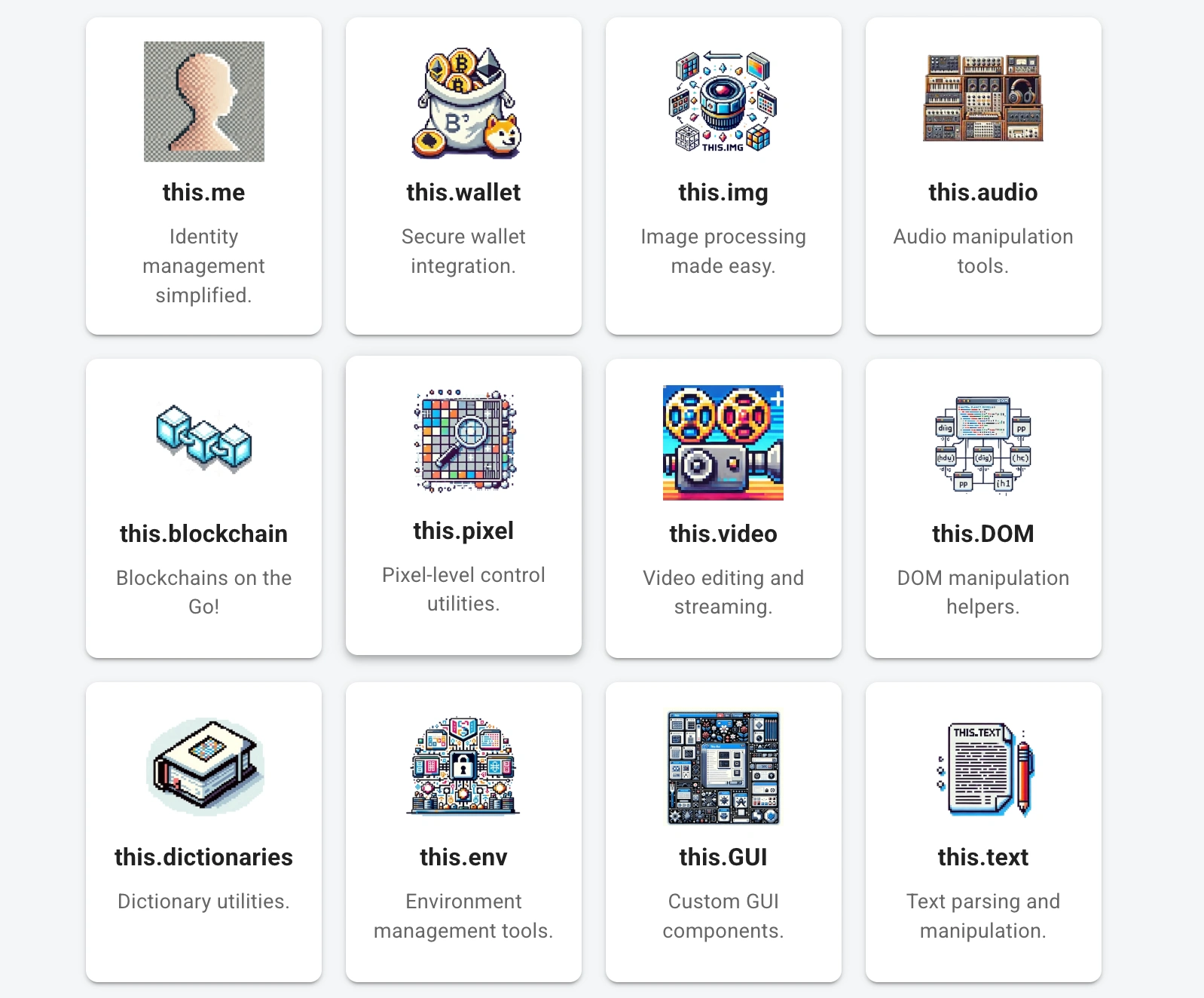
Task: Select the 'Text parsing and manipulation.' text
Action: [x=983, y=916]
